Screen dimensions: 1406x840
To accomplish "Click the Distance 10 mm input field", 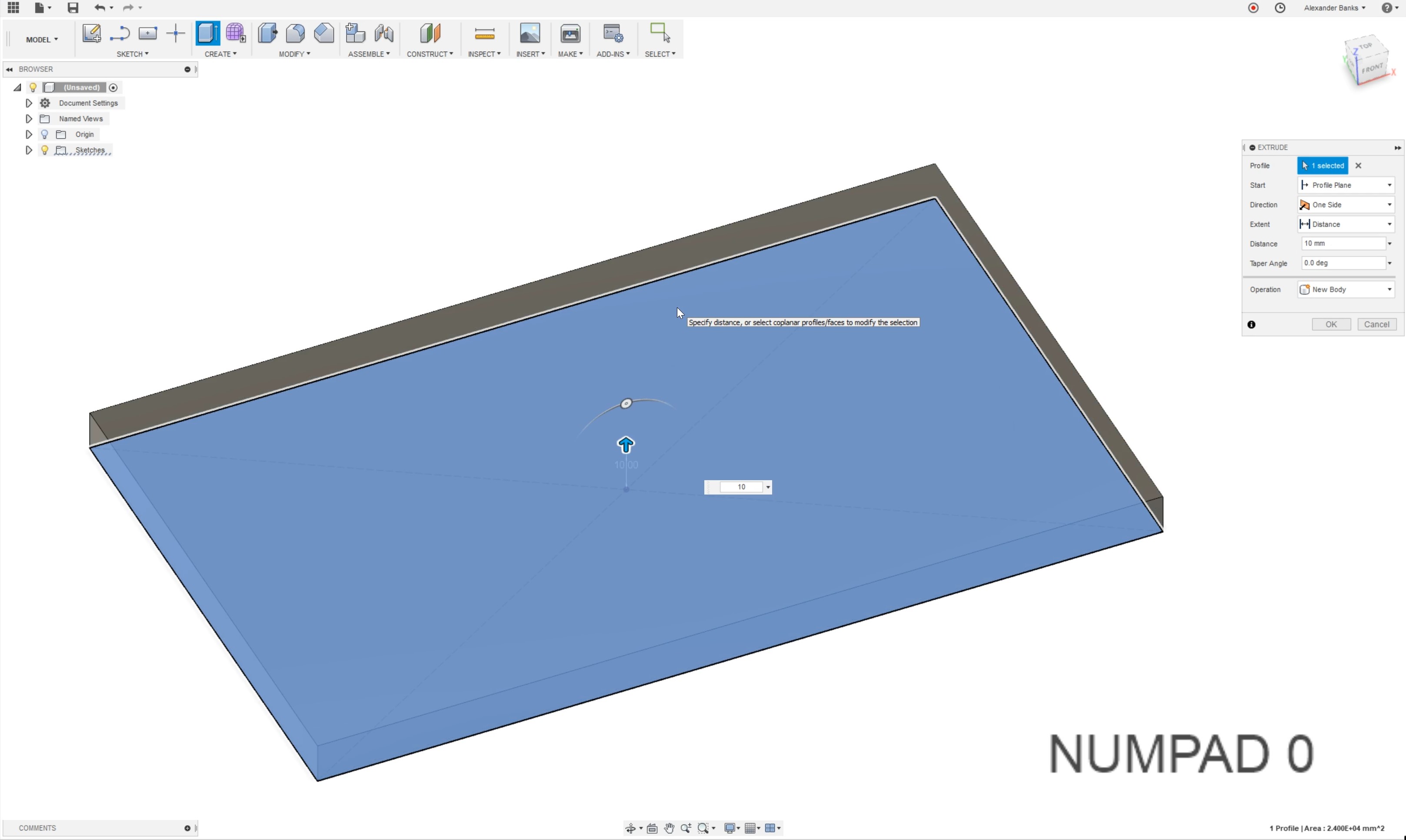I will coord(1343,243).
